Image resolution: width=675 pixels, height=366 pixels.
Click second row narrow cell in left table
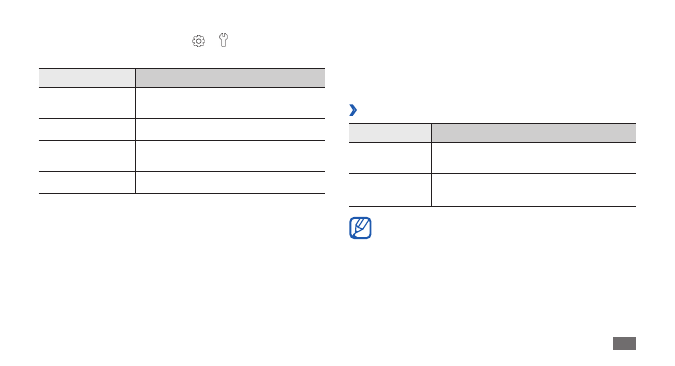(x=87, y=130)
